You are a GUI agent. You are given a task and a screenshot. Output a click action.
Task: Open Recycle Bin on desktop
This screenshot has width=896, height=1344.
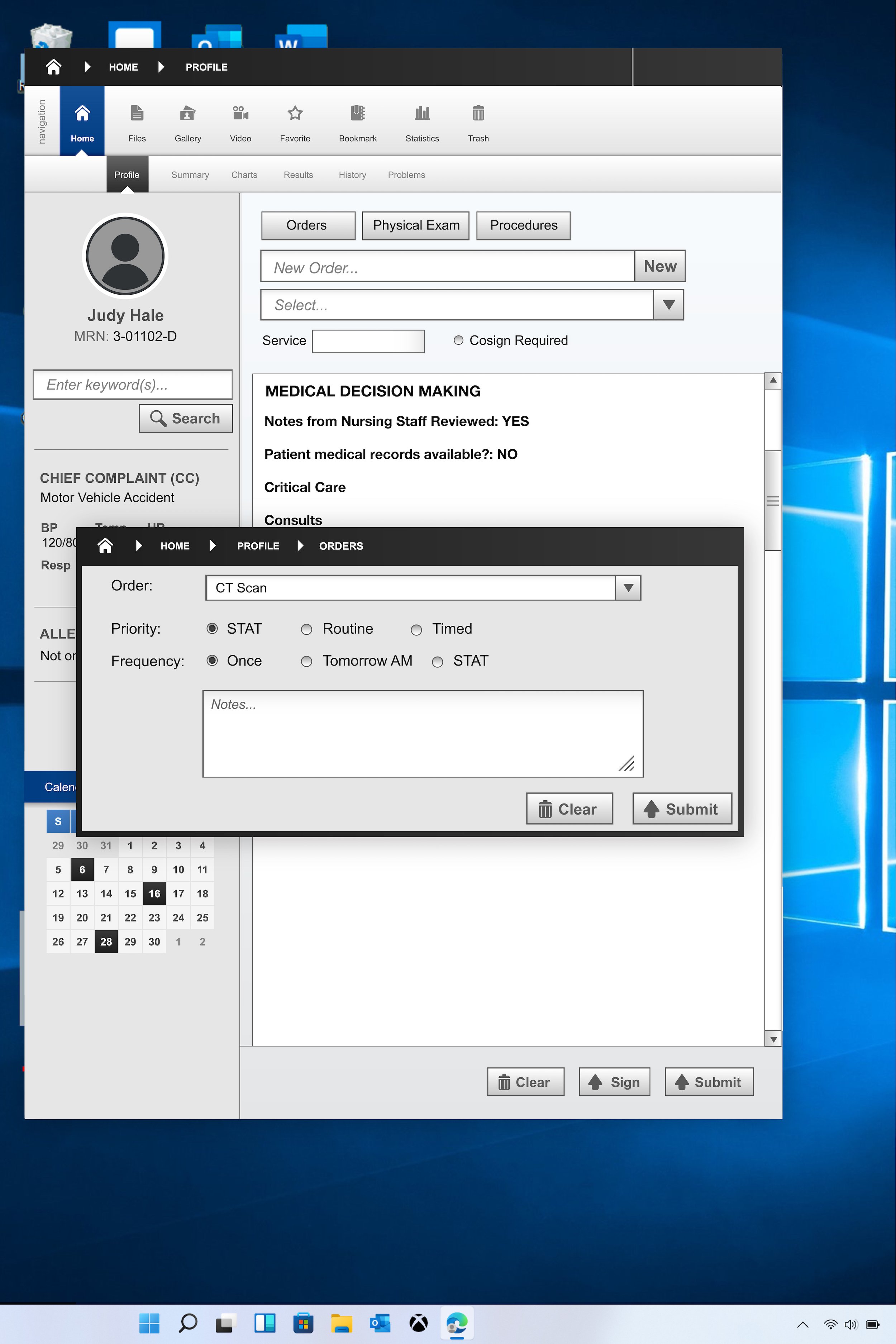[51, 36]
